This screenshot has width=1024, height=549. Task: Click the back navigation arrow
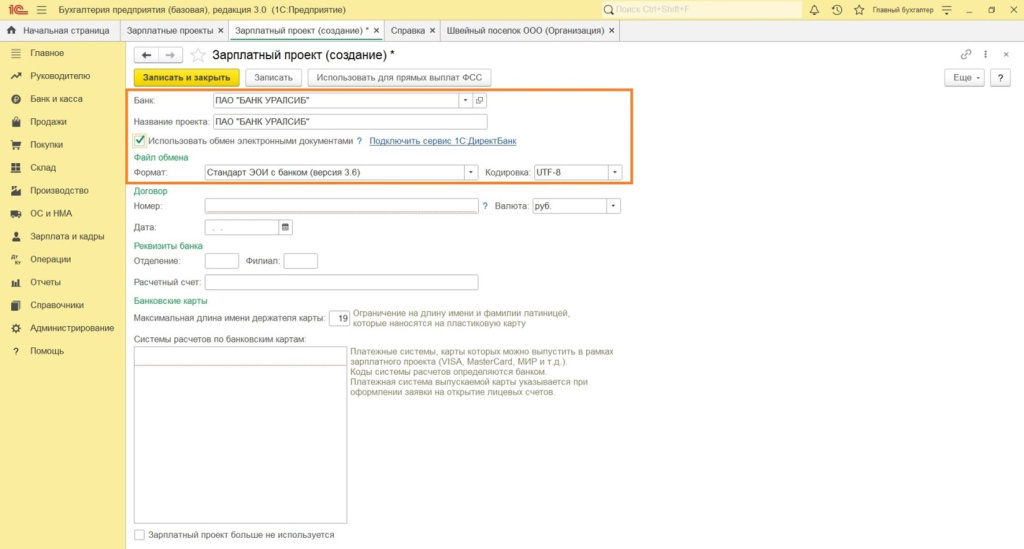(x=147, y=55)
